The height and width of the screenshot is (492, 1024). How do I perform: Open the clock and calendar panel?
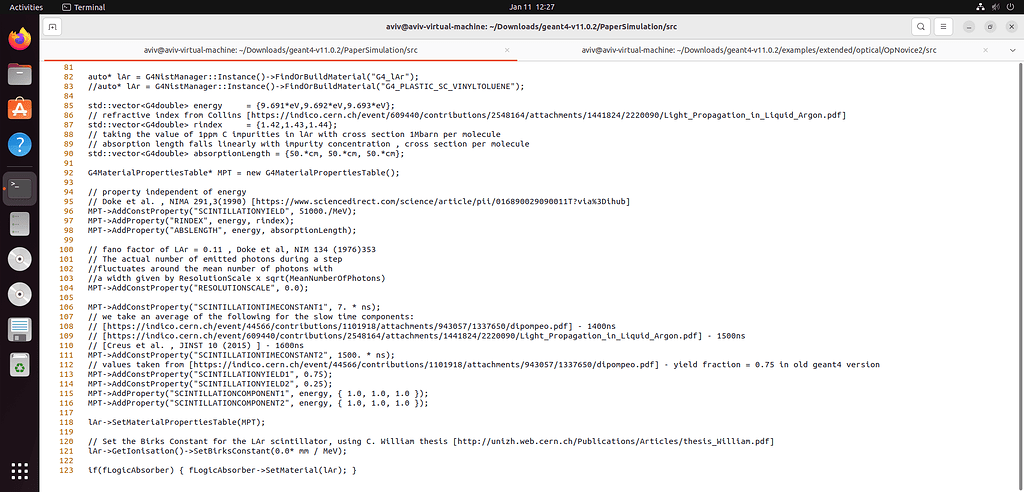(x=512, y=6)
